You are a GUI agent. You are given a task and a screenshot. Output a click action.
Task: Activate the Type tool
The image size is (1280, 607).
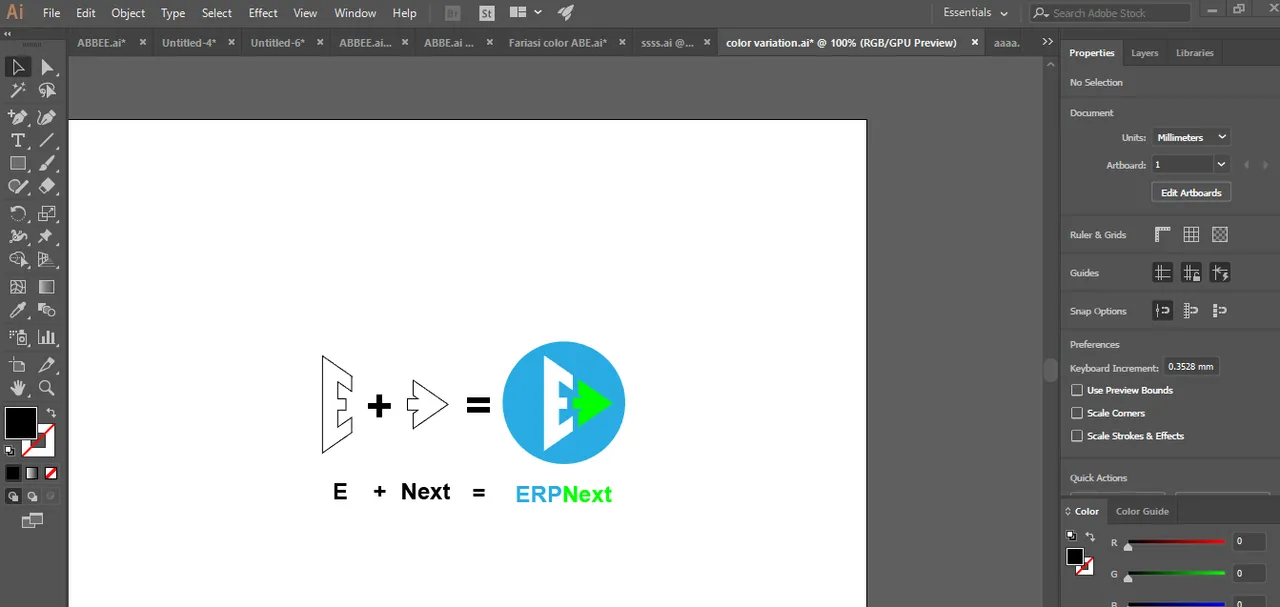coord(18,140)
